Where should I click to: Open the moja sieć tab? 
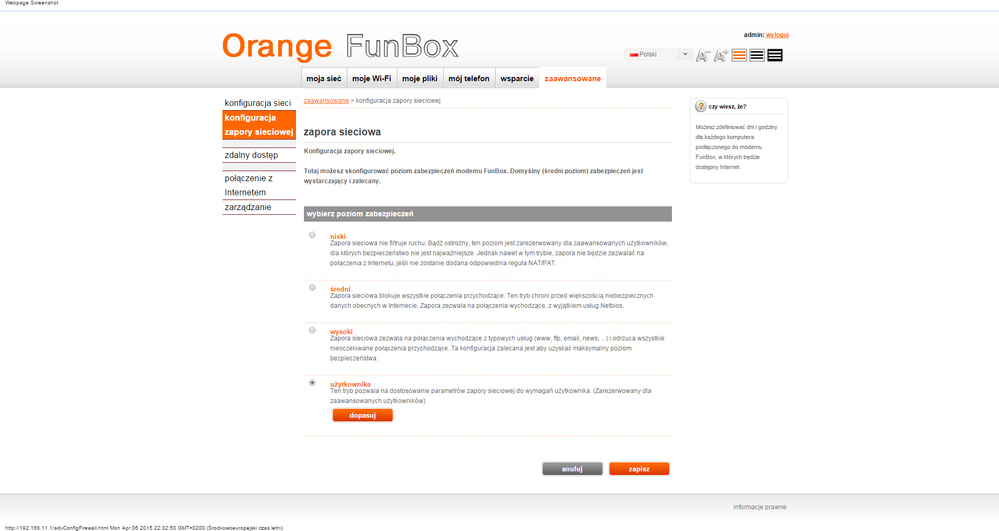[324, 78]
